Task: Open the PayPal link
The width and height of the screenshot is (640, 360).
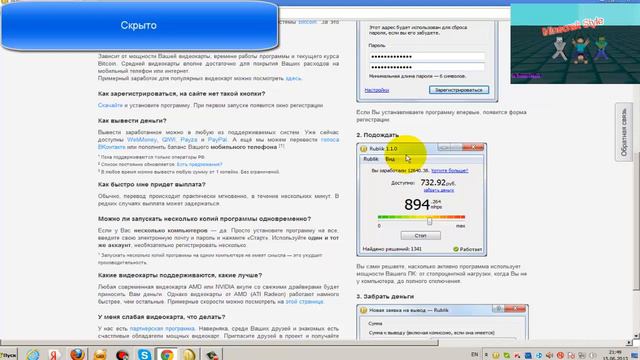Action: click(218, 140)
